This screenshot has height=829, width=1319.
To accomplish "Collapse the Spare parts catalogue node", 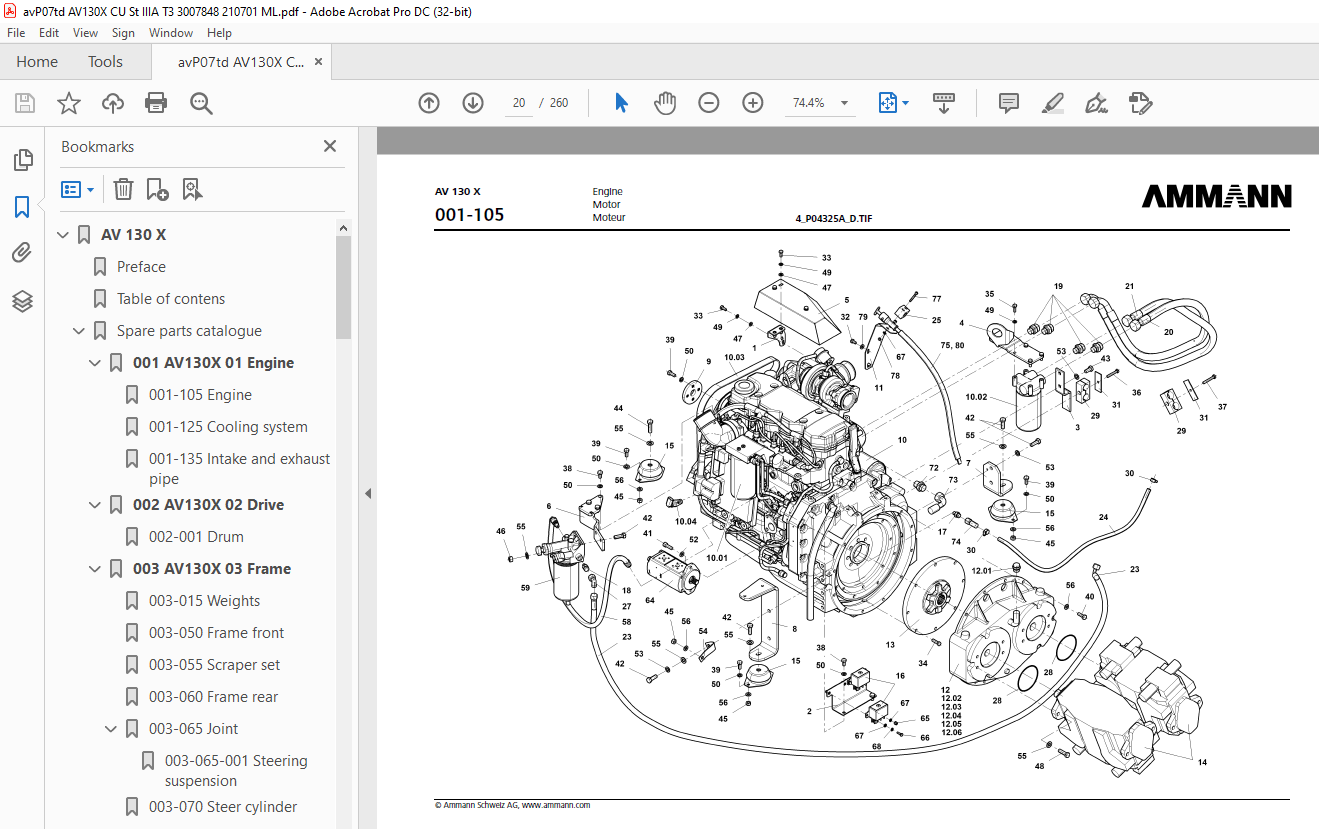I will pyautogui.click(x=79, y=331).
